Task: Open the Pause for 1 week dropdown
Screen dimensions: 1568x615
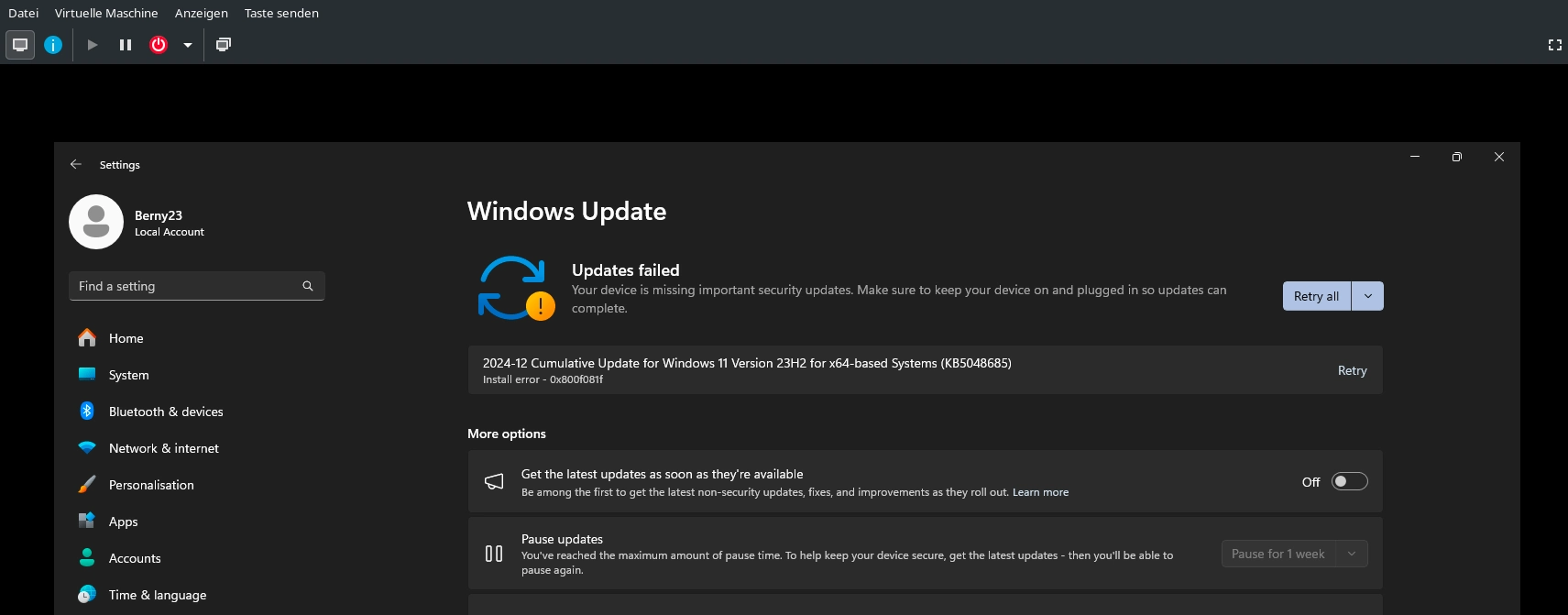Action: point(1294,554)
